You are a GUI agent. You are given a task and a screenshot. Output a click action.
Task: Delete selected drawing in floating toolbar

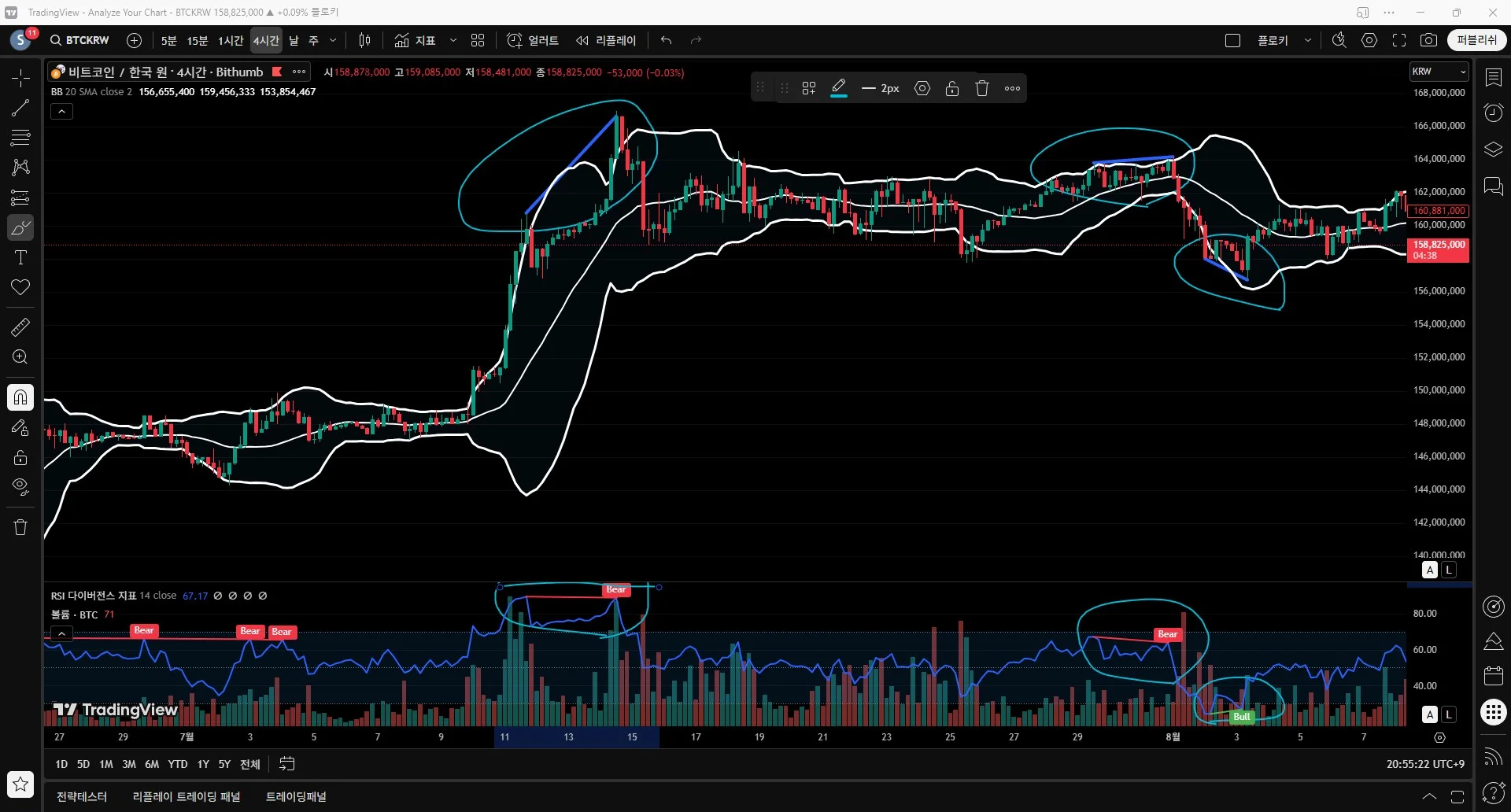pyautogui.click(x=982, y=88)
